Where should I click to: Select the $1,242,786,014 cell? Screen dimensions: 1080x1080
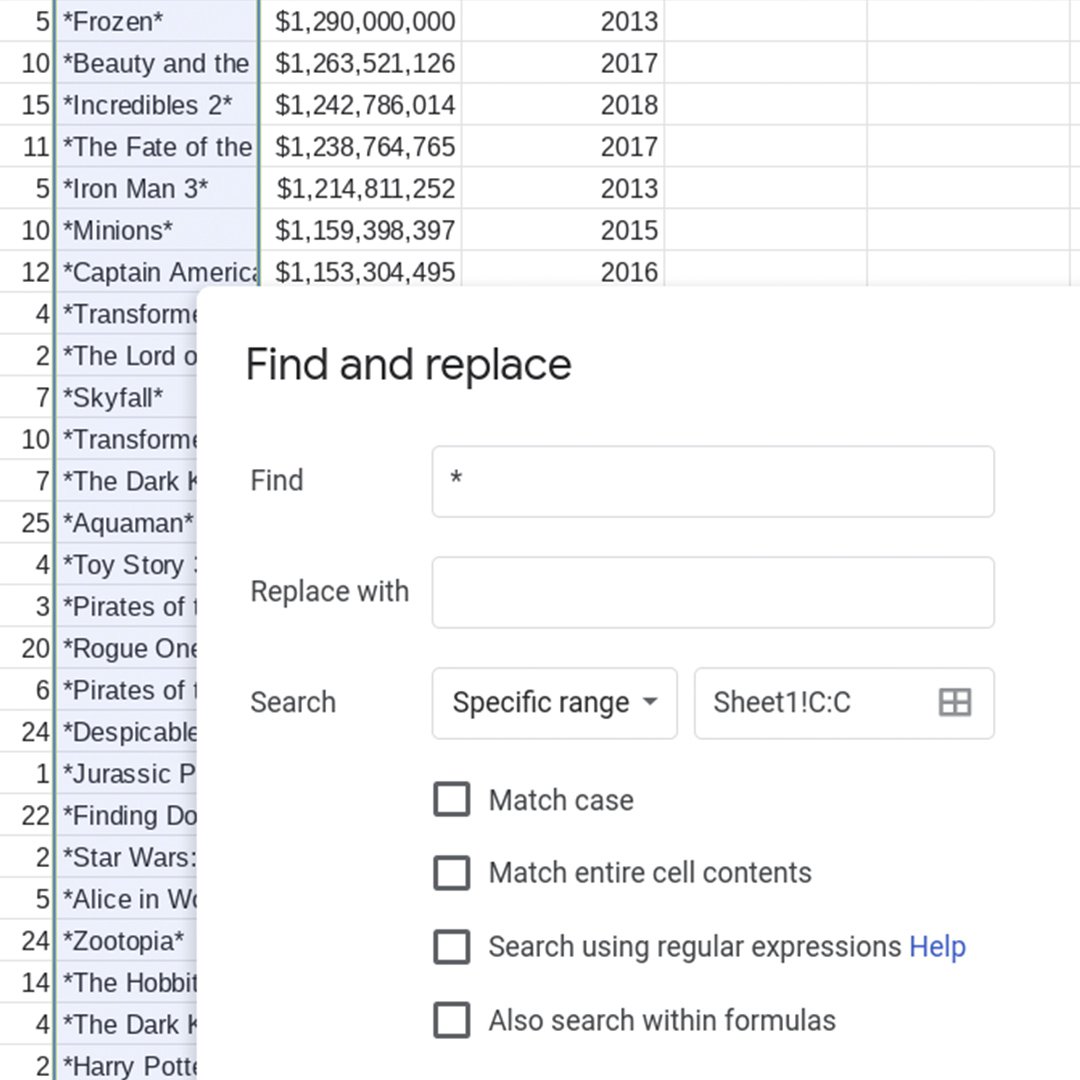tap(362, 105)
